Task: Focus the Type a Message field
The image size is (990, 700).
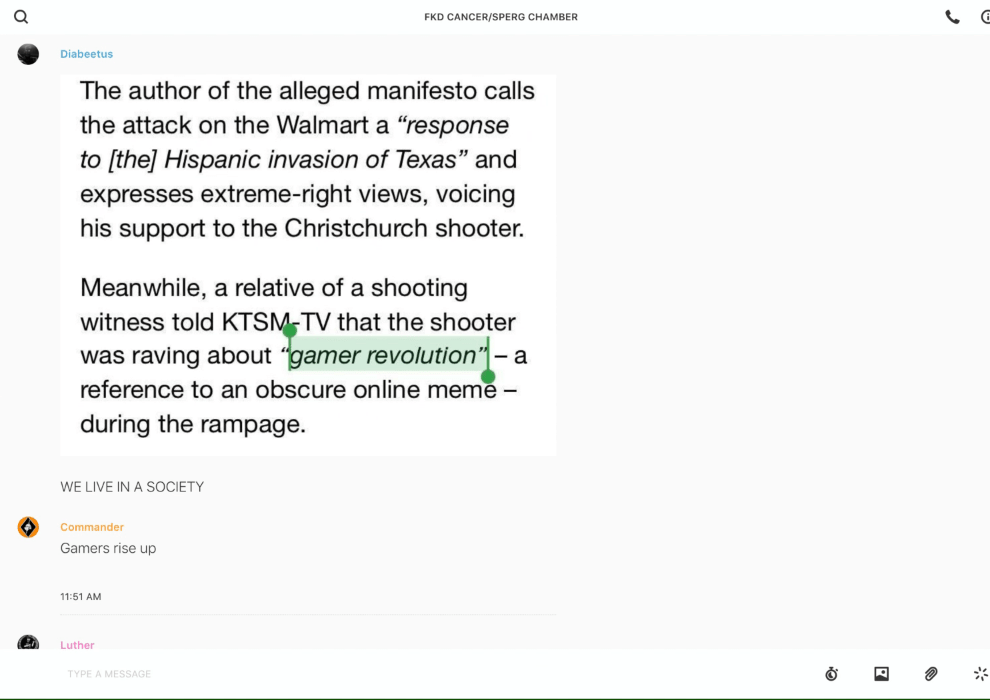Action: point(436,674)
